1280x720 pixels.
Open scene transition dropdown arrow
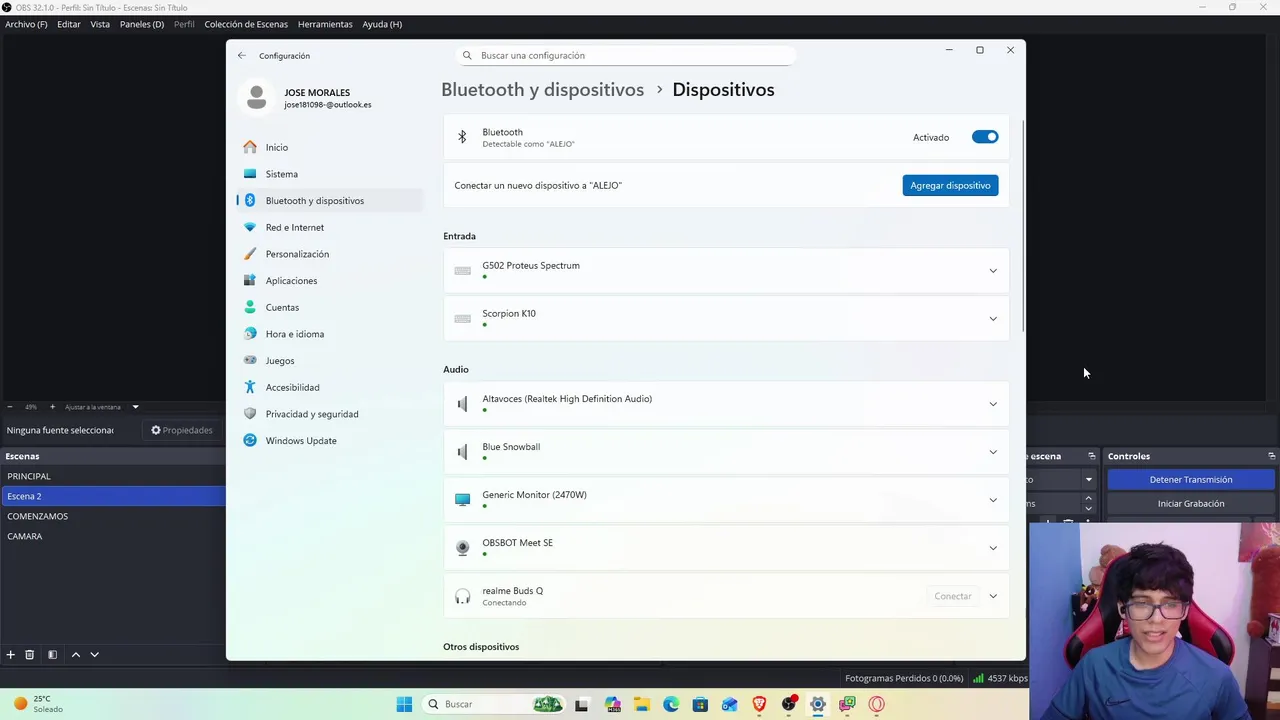point(1088,480)
